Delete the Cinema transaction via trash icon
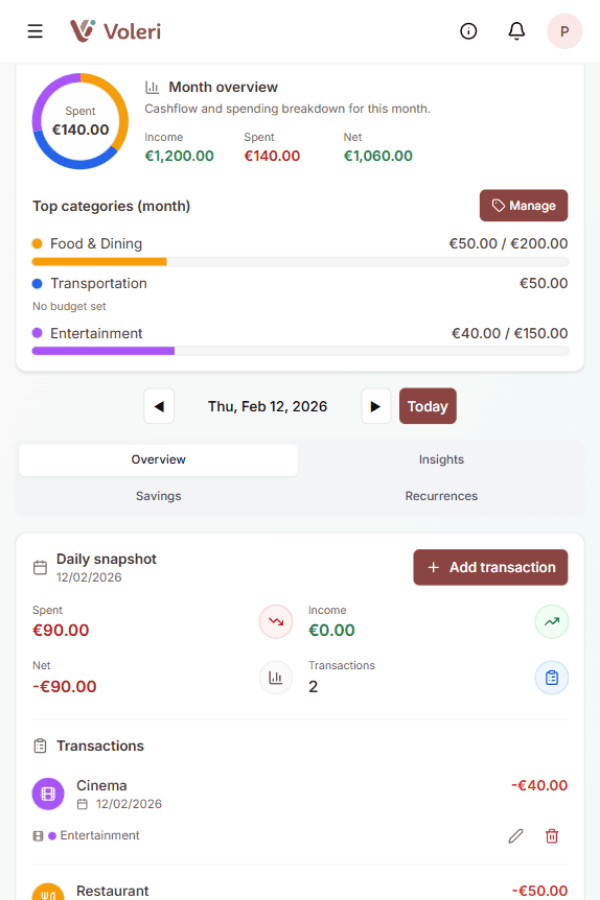Image resolution: width=600 pixels, height=900 pixels. point(551,835)
